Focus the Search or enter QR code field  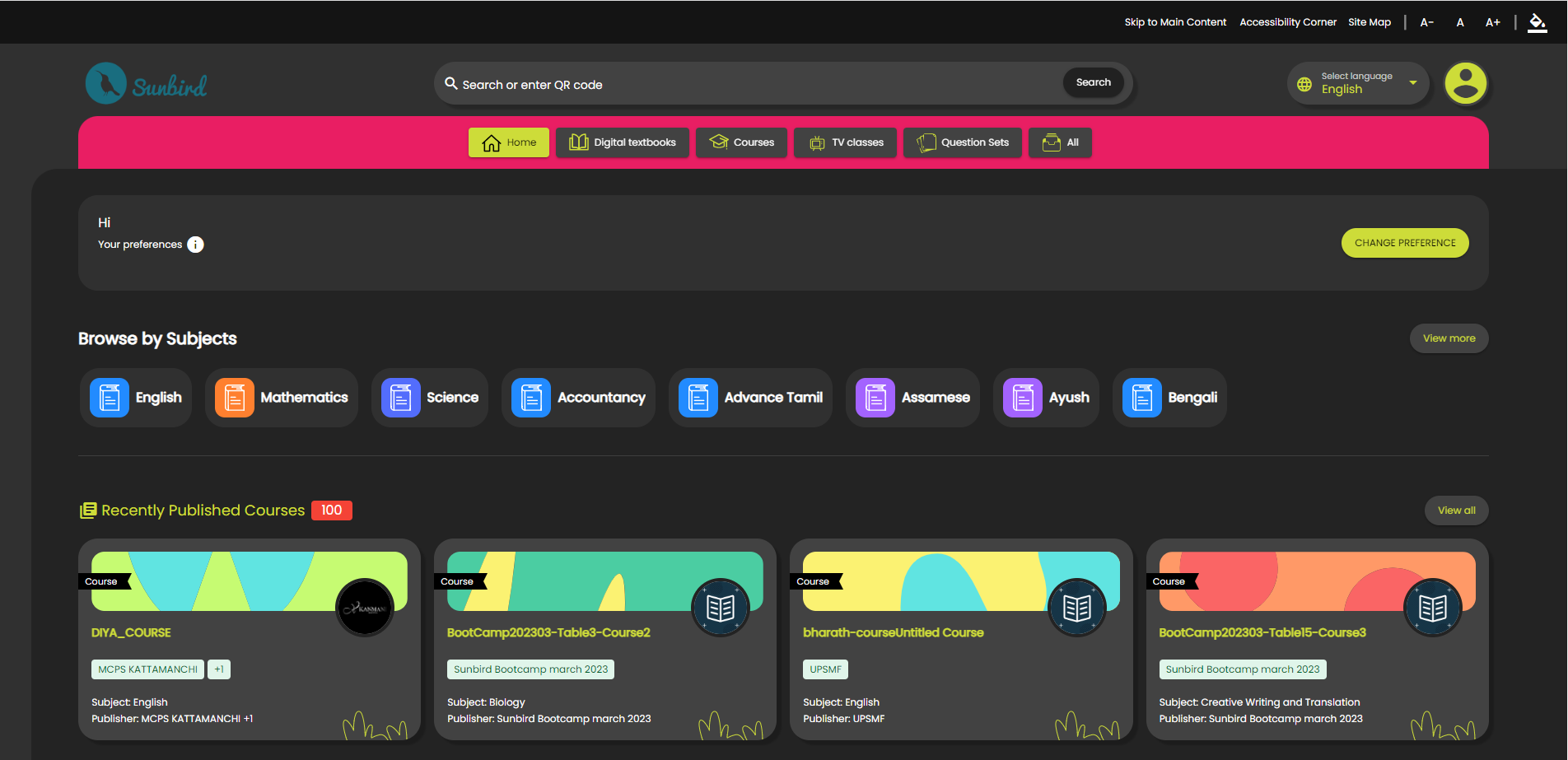(x=749, y=84)
